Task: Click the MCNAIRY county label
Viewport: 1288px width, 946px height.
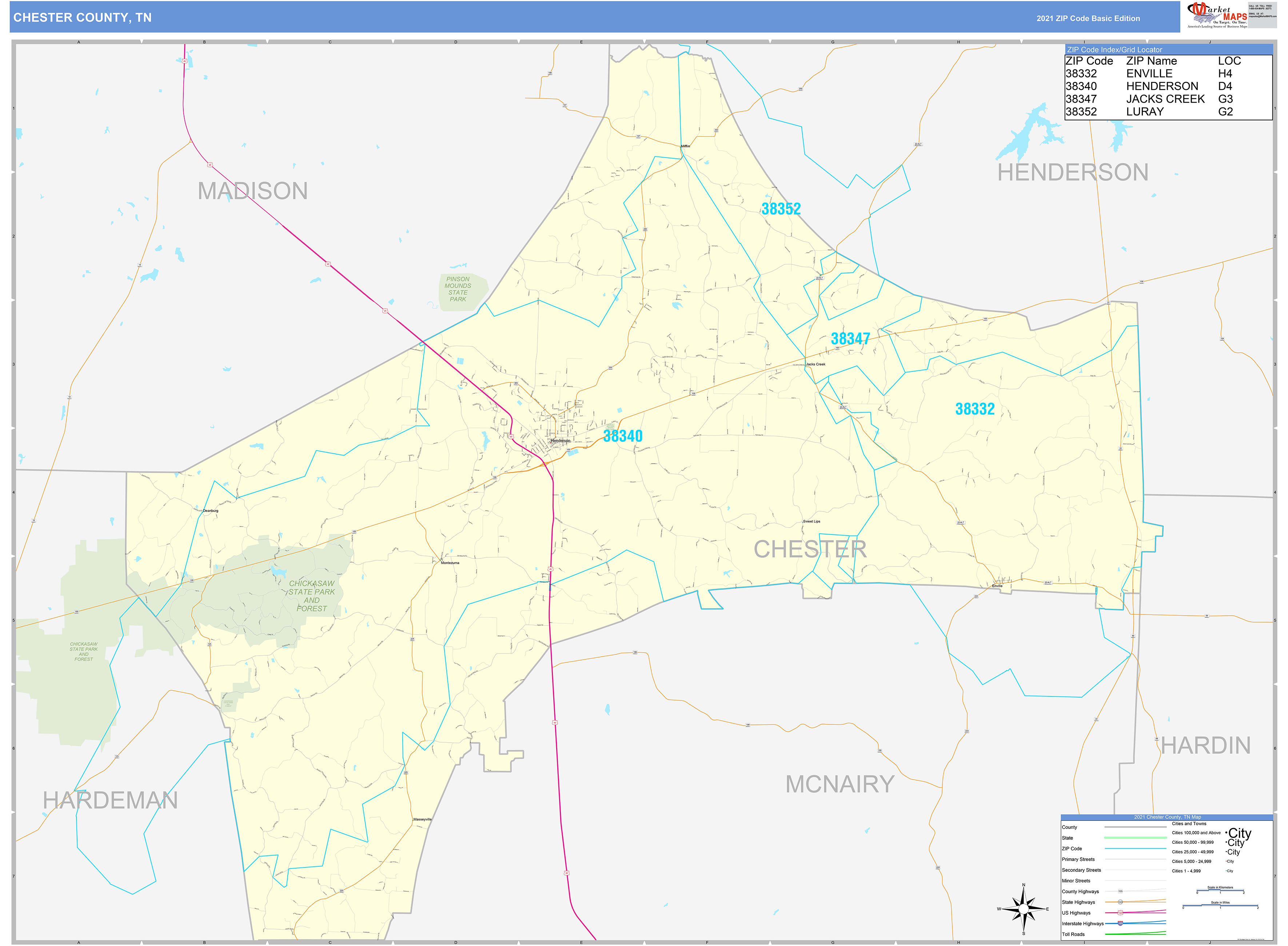Action: pyautogui.click(x=839, y=784)
